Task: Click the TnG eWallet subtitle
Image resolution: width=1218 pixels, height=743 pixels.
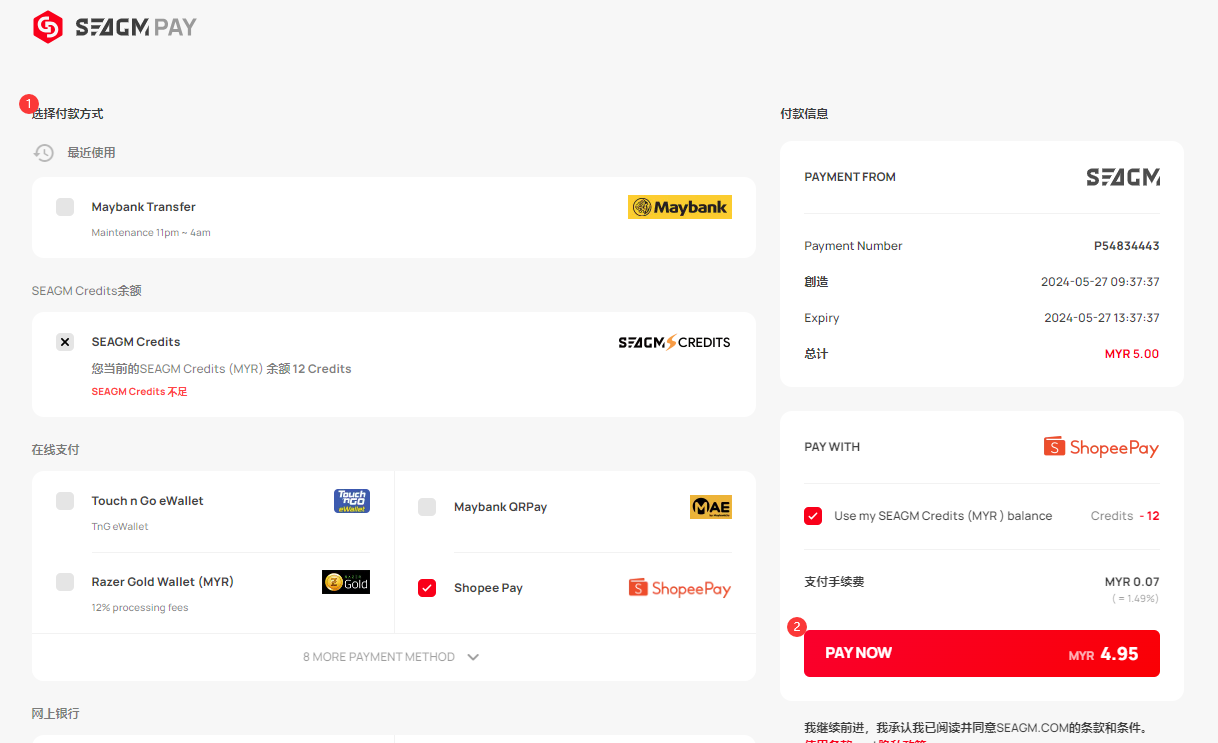Action: 120,527
